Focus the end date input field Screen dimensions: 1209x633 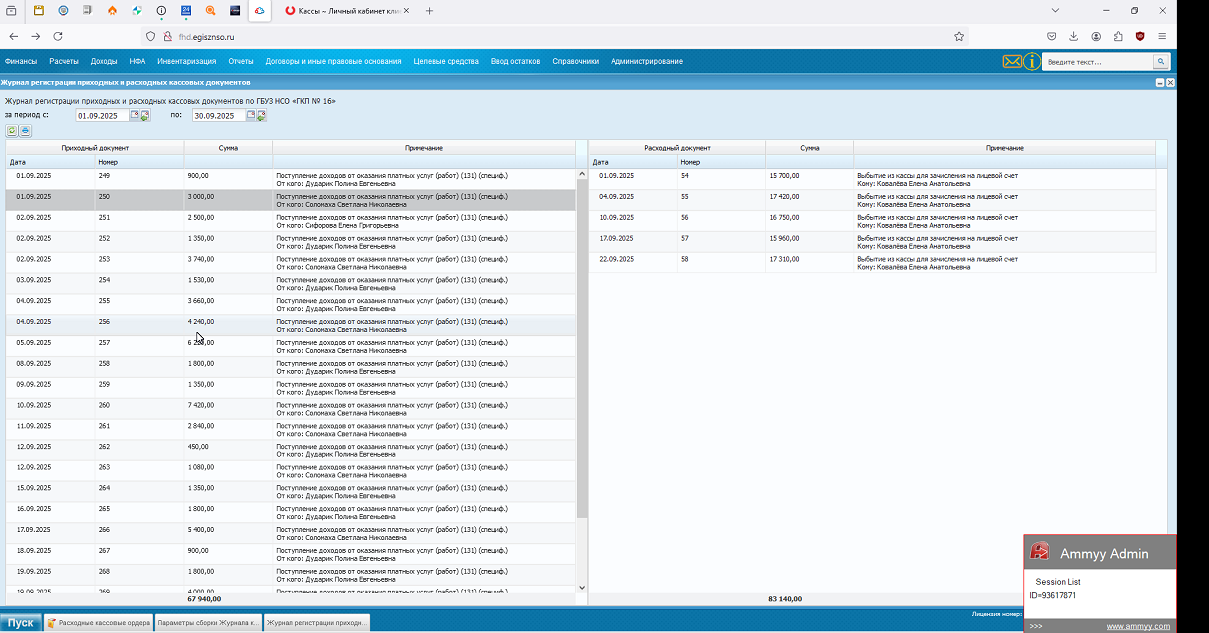point(219,116)
